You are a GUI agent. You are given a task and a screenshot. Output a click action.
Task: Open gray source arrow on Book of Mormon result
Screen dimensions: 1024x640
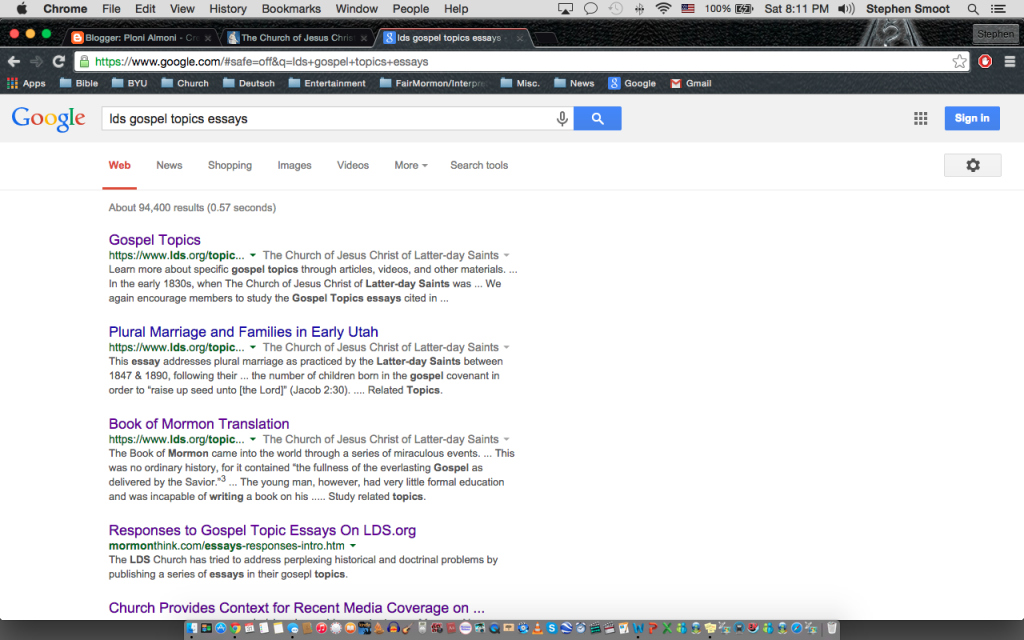[x=506, y=440]
